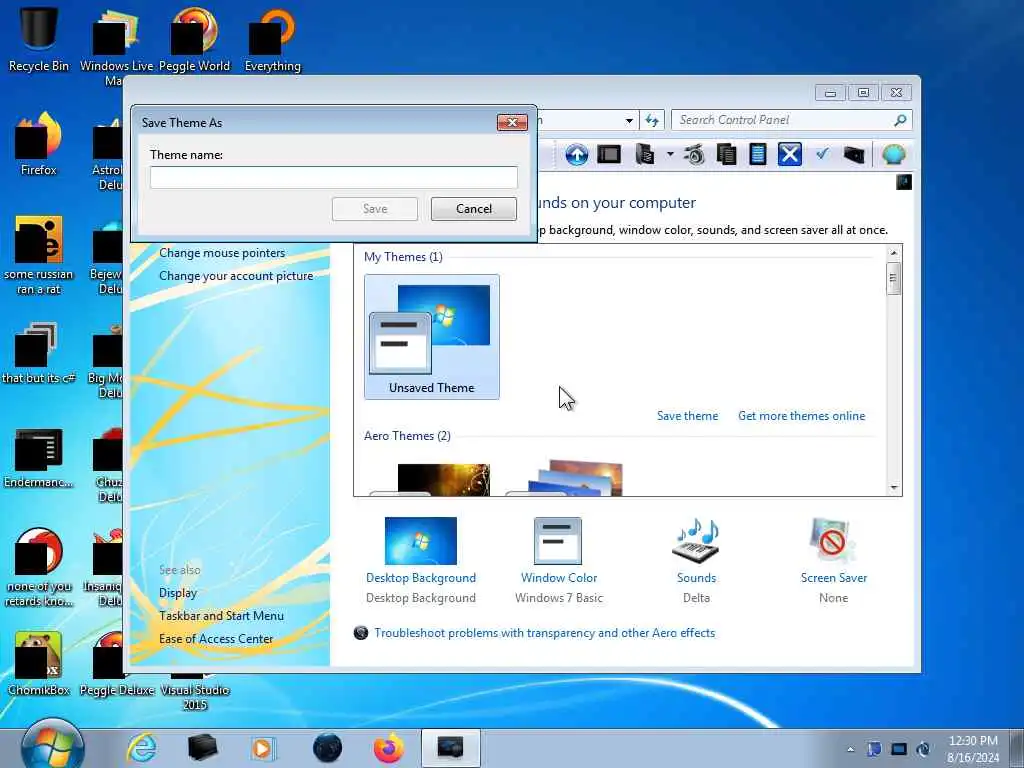Open the Display link under See also

(x=178, y=593)
